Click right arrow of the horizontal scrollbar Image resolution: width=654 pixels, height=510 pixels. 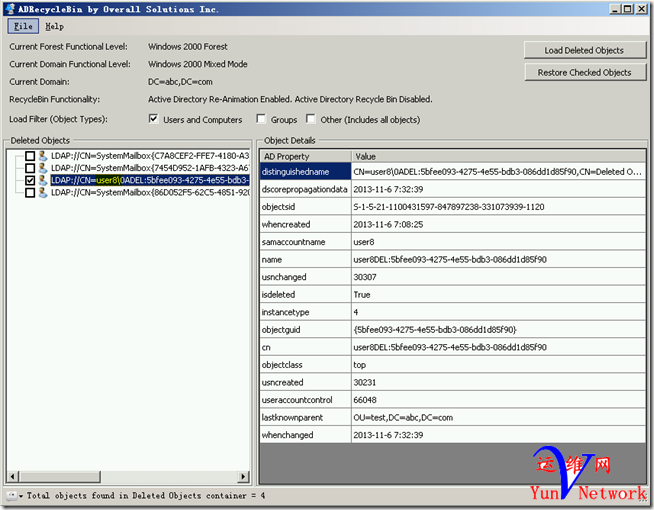[243, 476]
